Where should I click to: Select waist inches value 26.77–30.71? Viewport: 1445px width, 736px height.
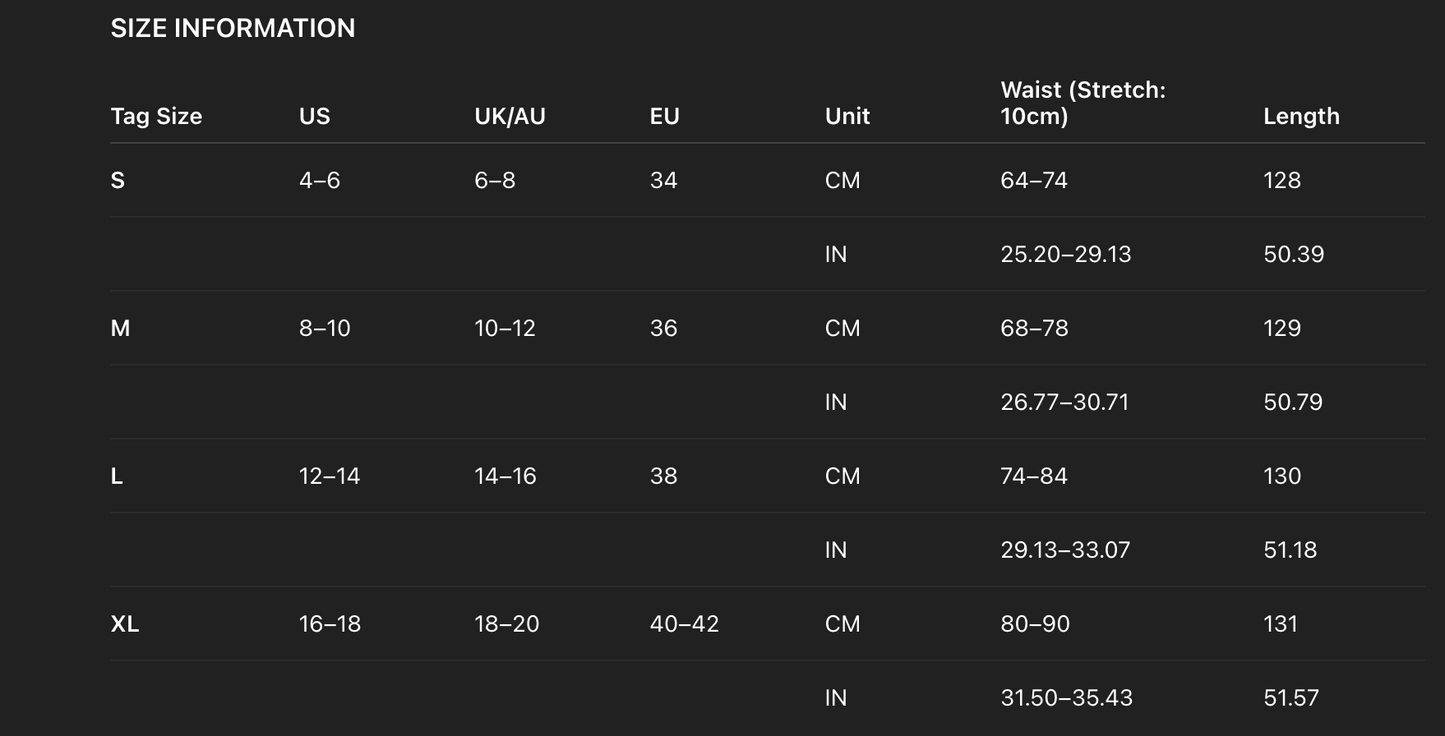(1064, 402)
